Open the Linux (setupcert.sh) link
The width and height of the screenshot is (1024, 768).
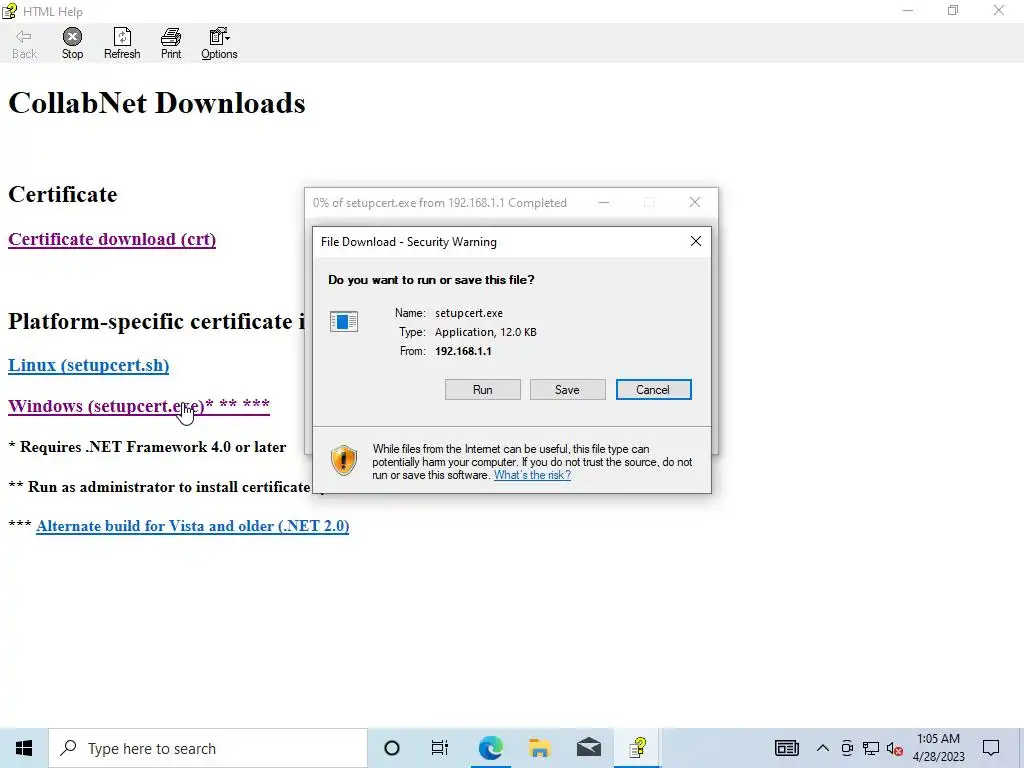coord(88,365)
